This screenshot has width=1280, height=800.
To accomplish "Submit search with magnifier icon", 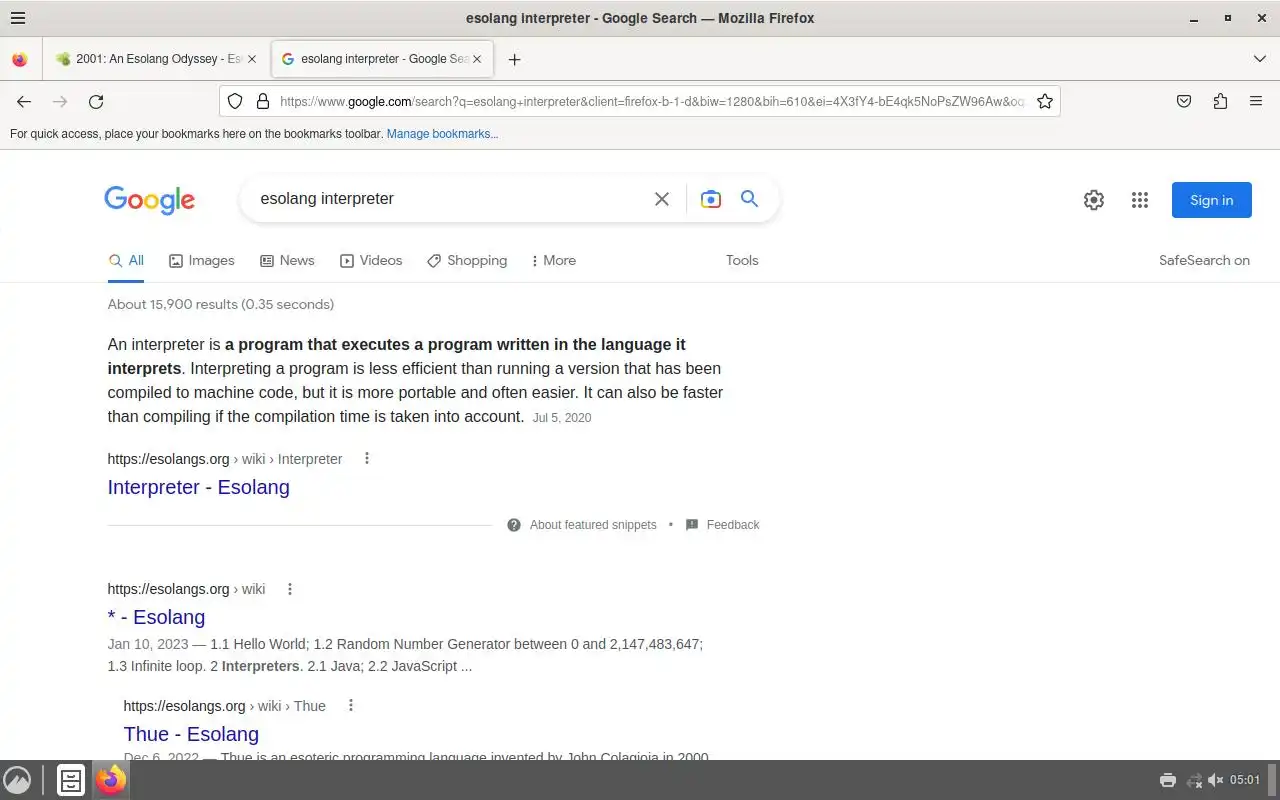I will point(749,199).
